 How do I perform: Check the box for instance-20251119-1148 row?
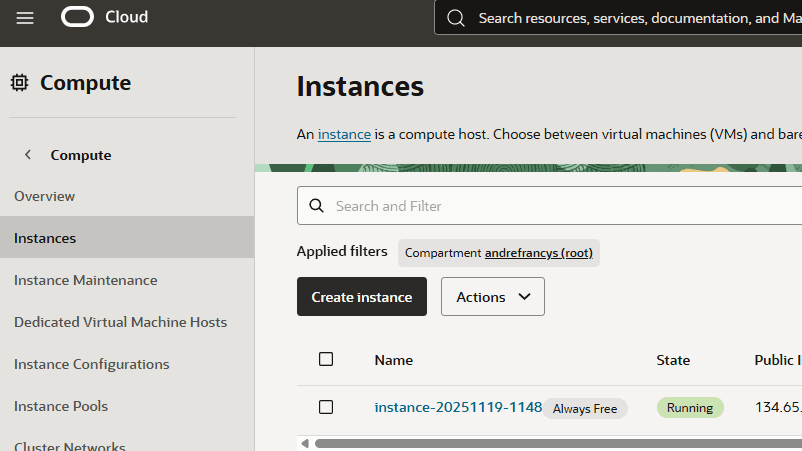pos(326,407)
